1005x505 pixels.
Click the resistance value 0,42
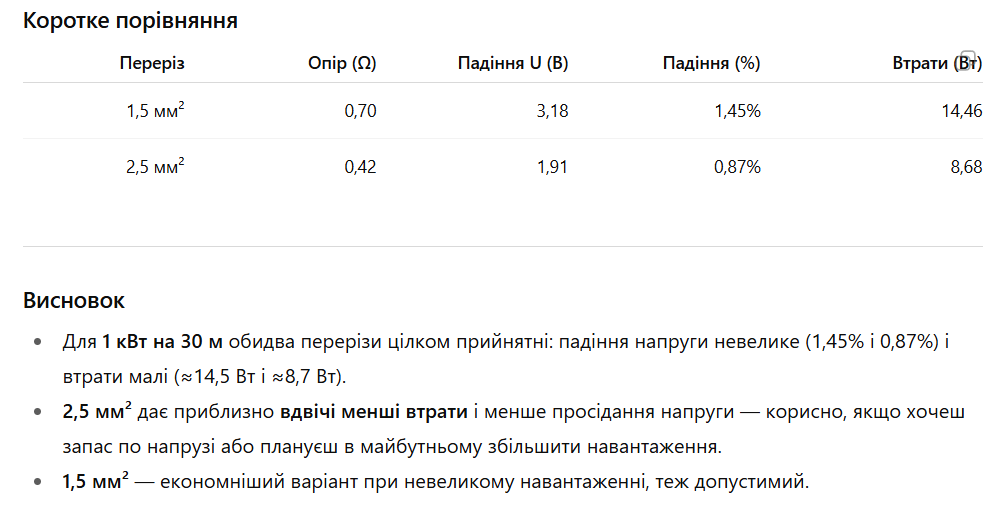pos(360,167)
